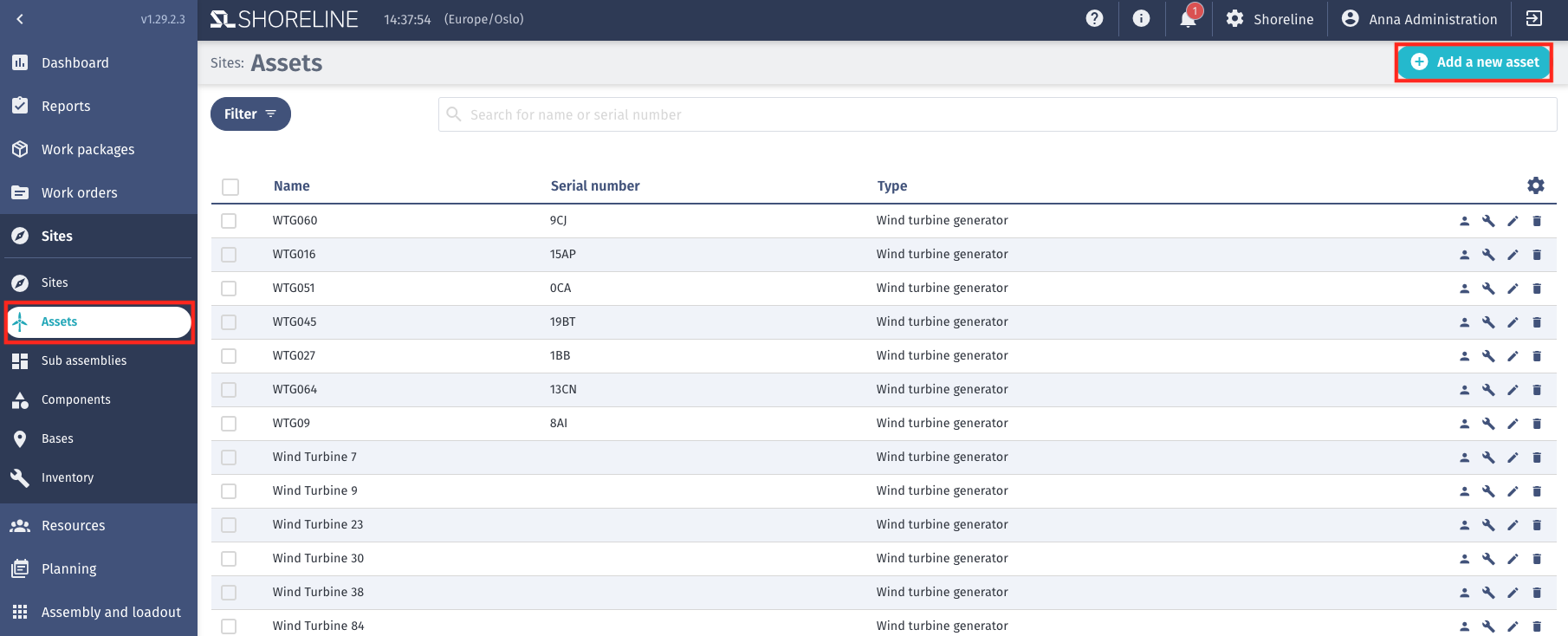The width and height of the screenshot is (1568, 636).
Task: Log out using the exit icon
Action: click(x=1534, y=19)
